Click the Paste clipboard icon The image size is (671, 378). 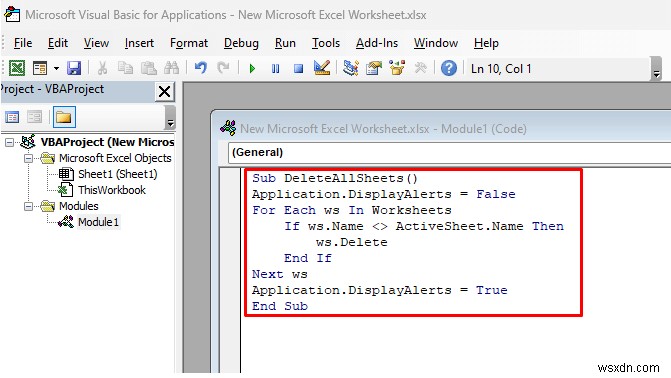(x=148, y=68)
